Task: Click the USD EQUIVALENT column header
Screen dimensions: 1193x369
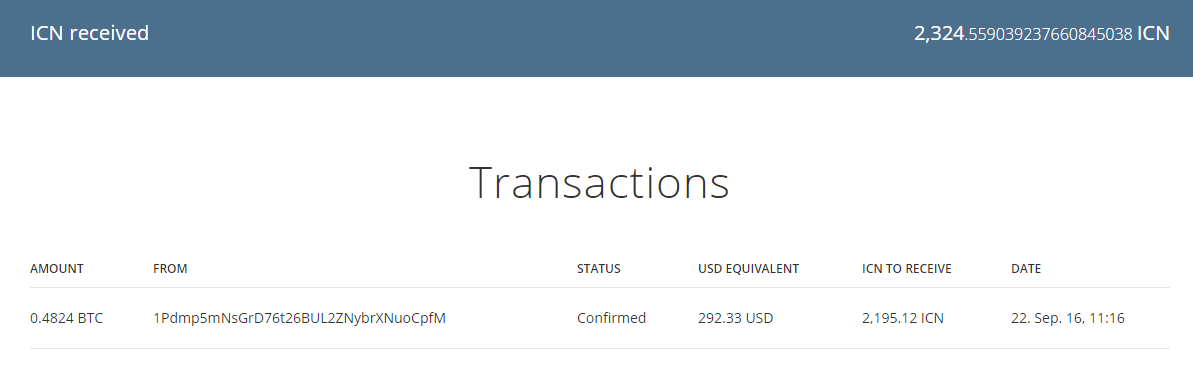Action: [x=748, y=269]
